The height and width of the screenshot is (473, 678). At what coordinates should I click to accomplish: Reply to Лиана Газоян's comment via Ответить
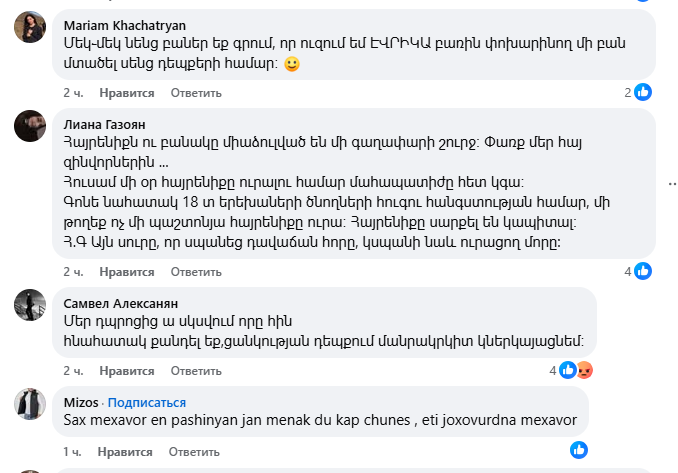pyautogui.click(x=196, y=271)
